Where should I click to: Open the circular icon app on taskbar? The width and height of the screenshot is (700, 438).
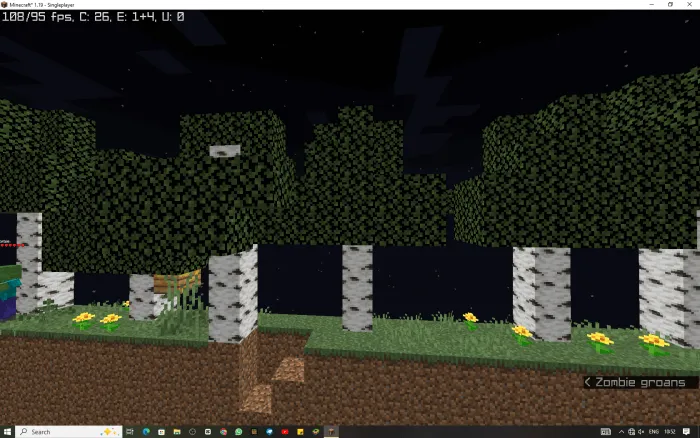pyautogui.click(x=192, y=432)
